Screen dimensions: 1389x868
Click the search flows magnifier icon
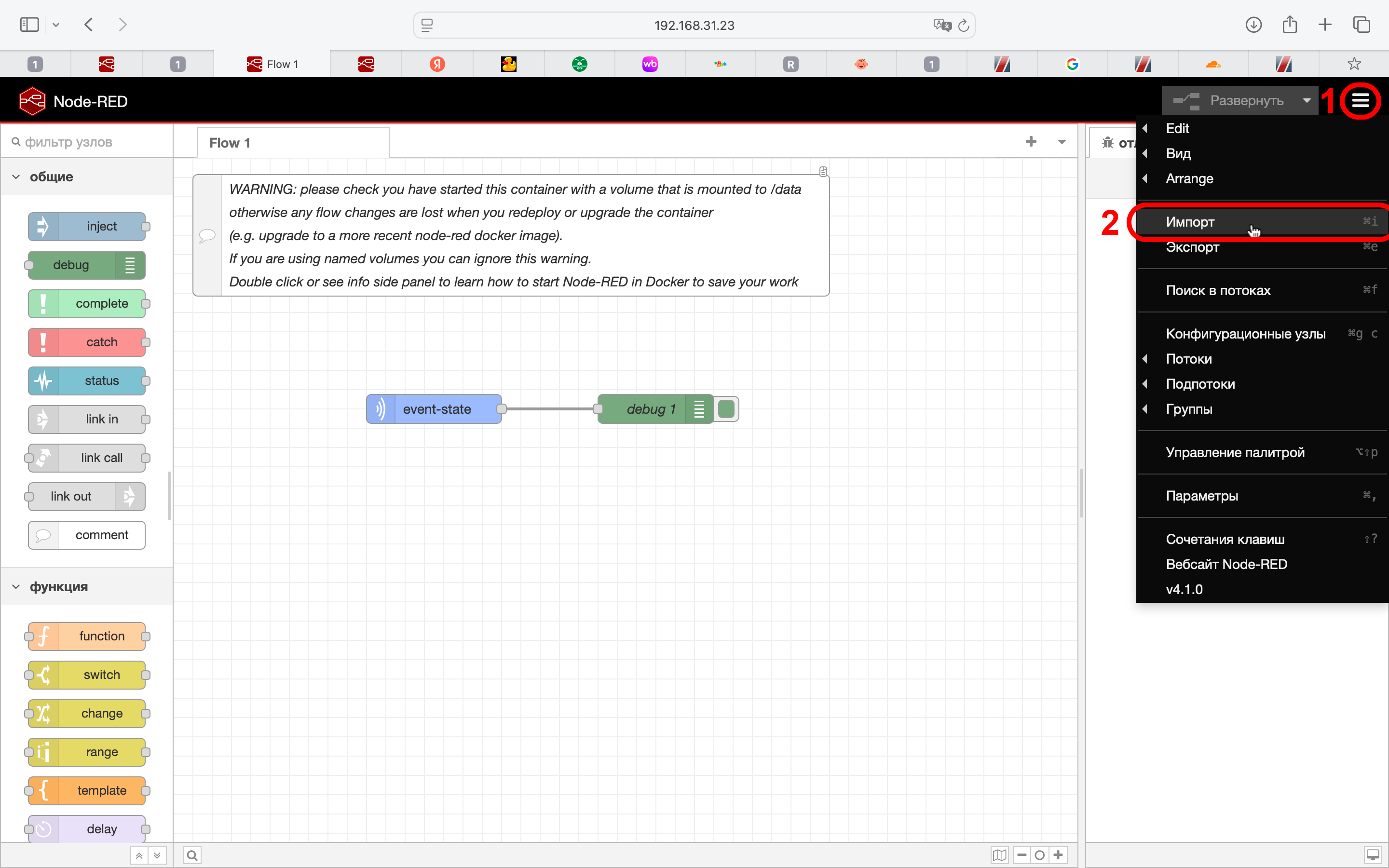pos(192,855)
